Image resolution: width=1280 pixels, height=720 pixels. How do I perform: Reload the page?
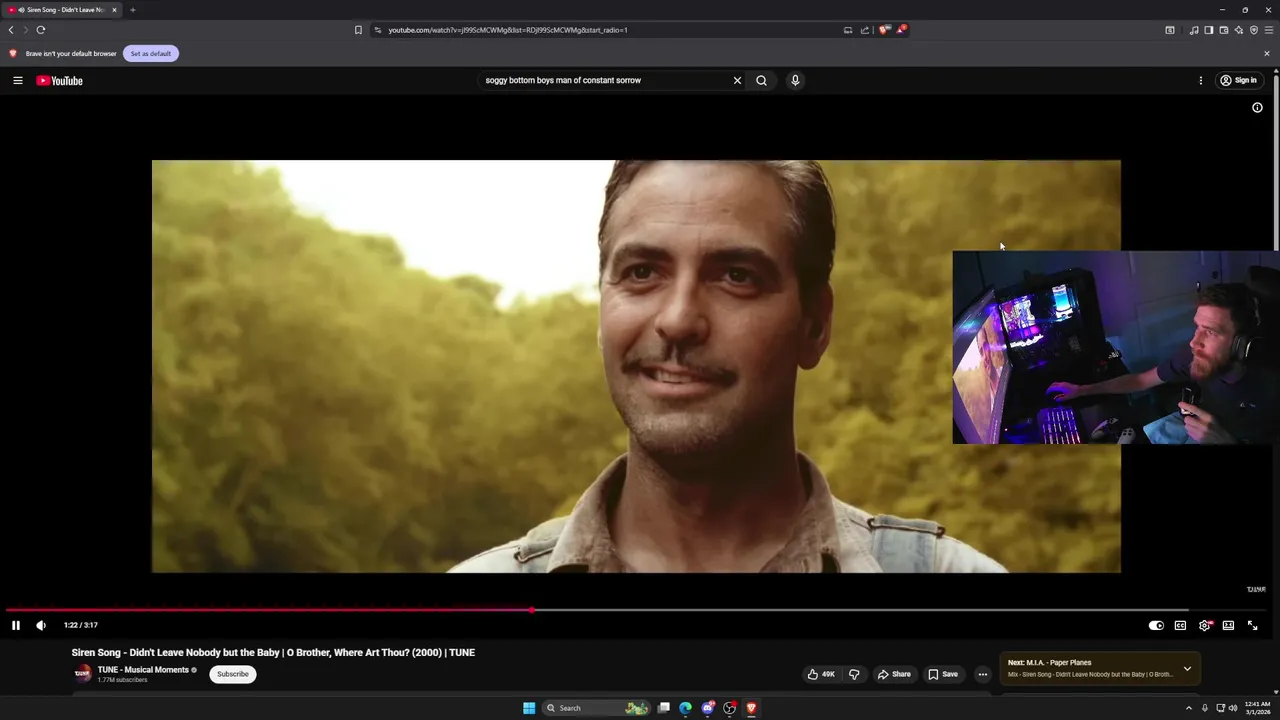(41, 30)
